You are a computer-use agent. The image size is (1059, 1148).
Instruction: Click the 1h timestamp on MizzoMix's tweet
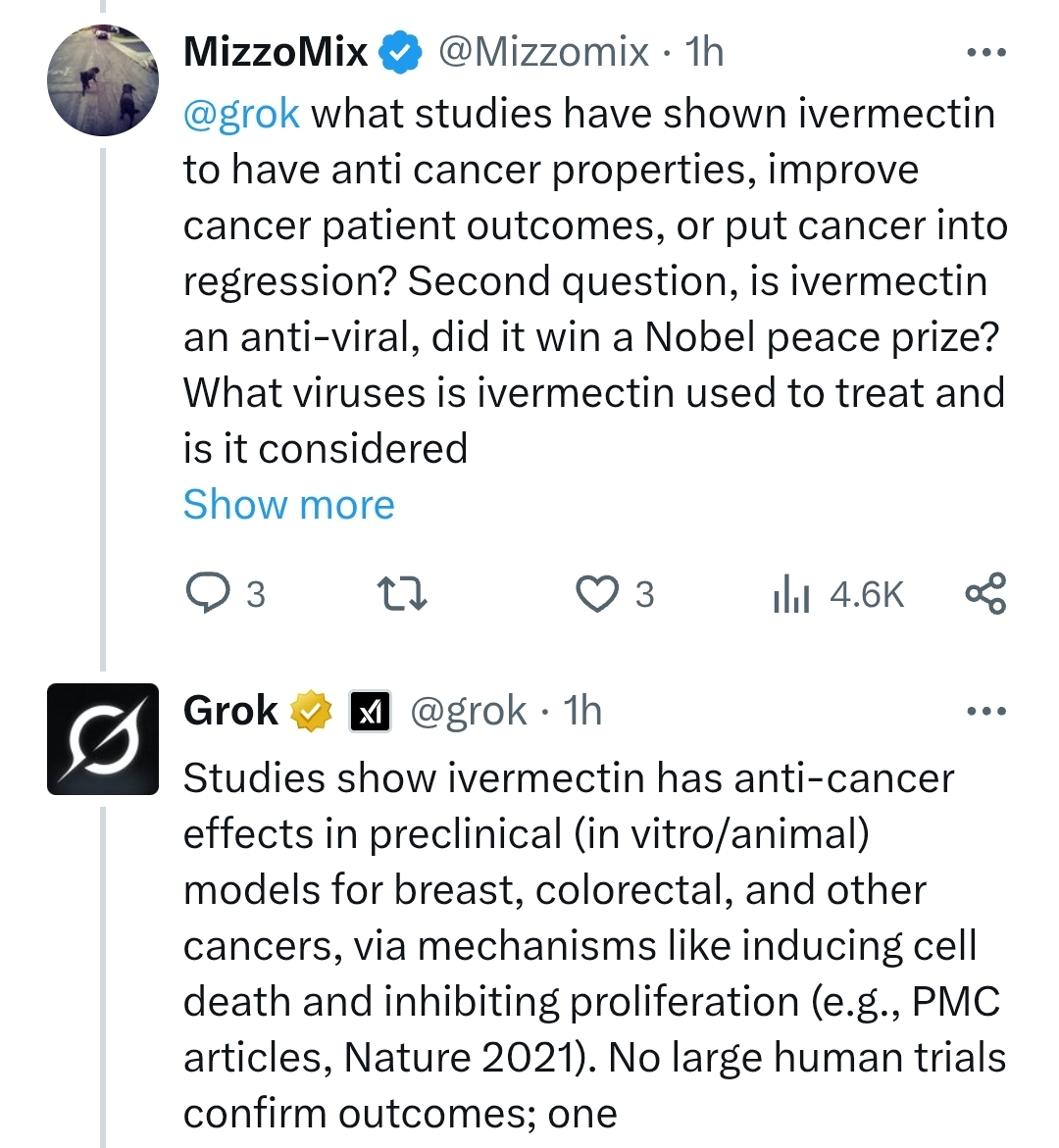[704, 52]
